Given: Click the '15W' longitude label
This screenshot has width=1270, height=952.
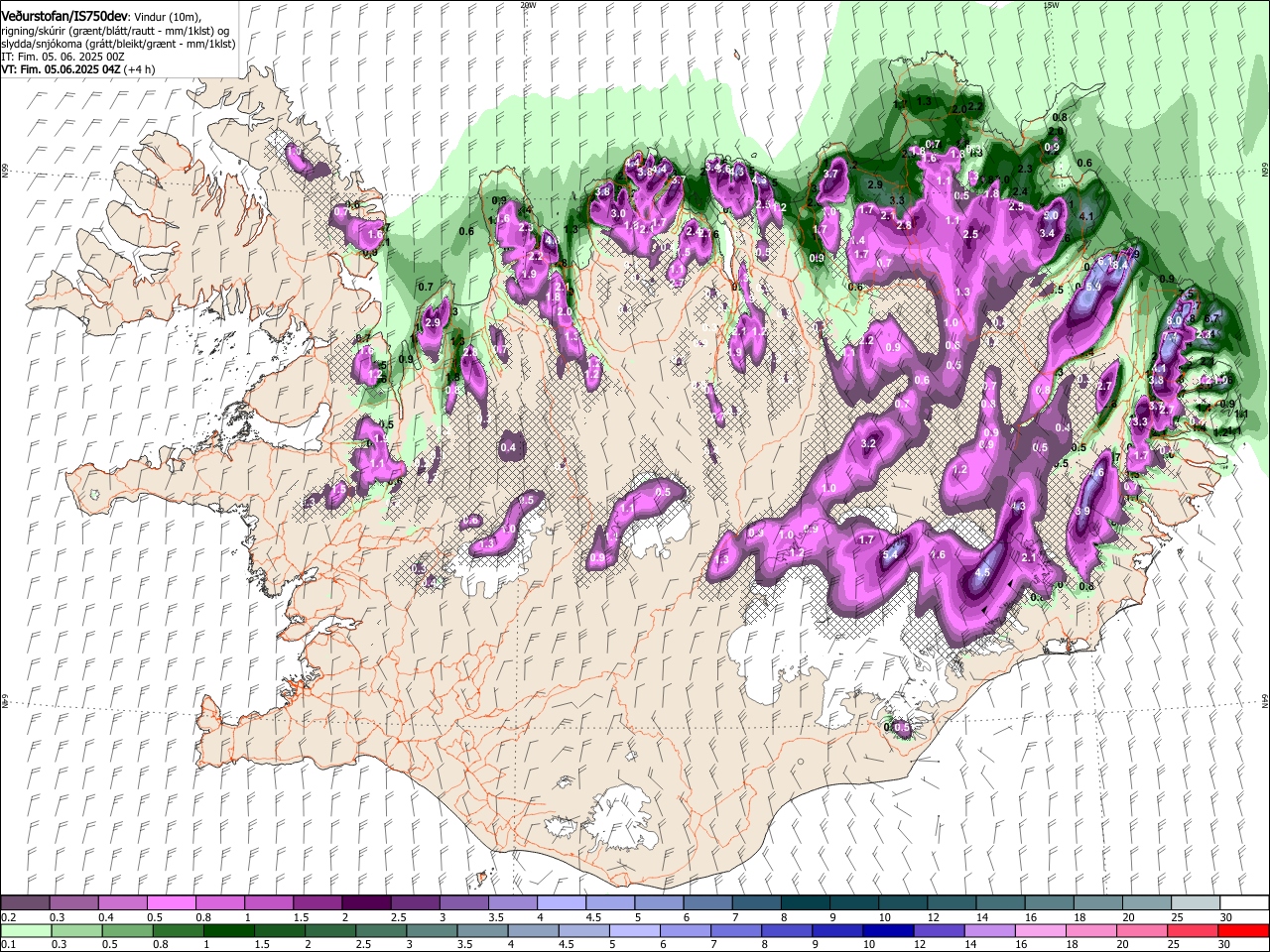Looking at the screenshot, I should [1051, 5].
